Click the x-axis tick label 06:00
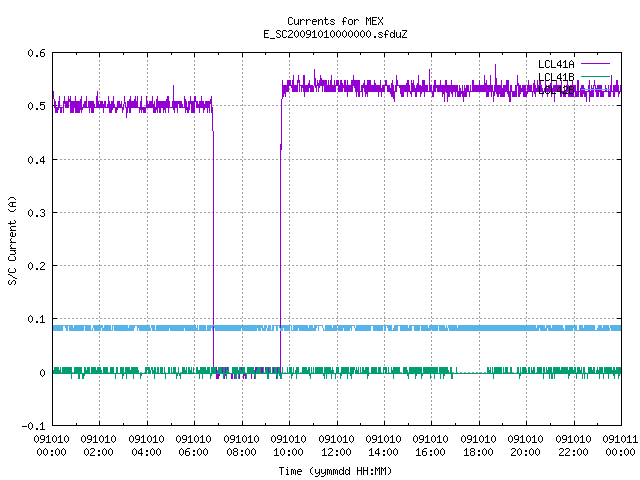The width and height of the screenshot is (640, 480). coord(193,452)
